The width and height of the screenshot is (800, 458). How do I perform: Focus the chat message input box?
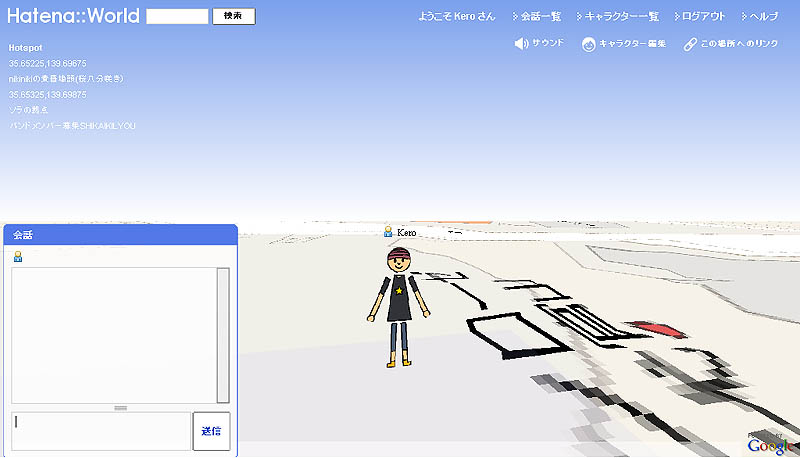(101, 431)
